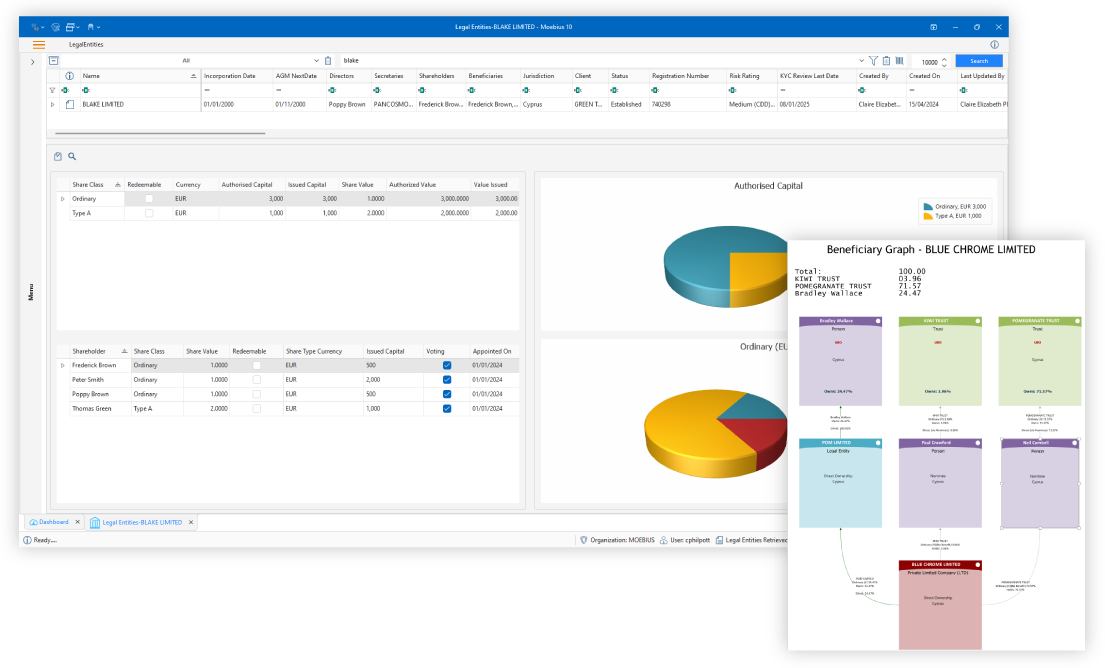Select the Legal Entities-BLAKE LIMITED tab

142,523
